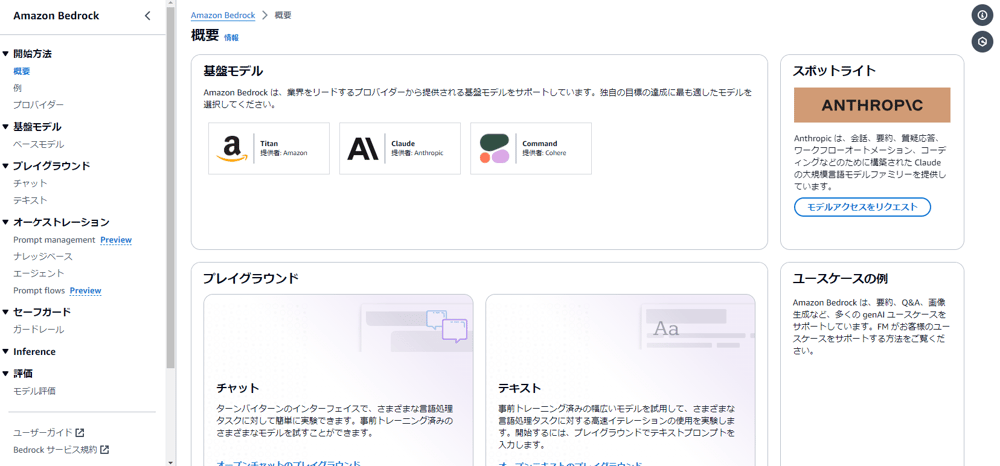Screen dimensions: 1000x466
Task: Select the Anthropic Claude logo
Action: 362,149
